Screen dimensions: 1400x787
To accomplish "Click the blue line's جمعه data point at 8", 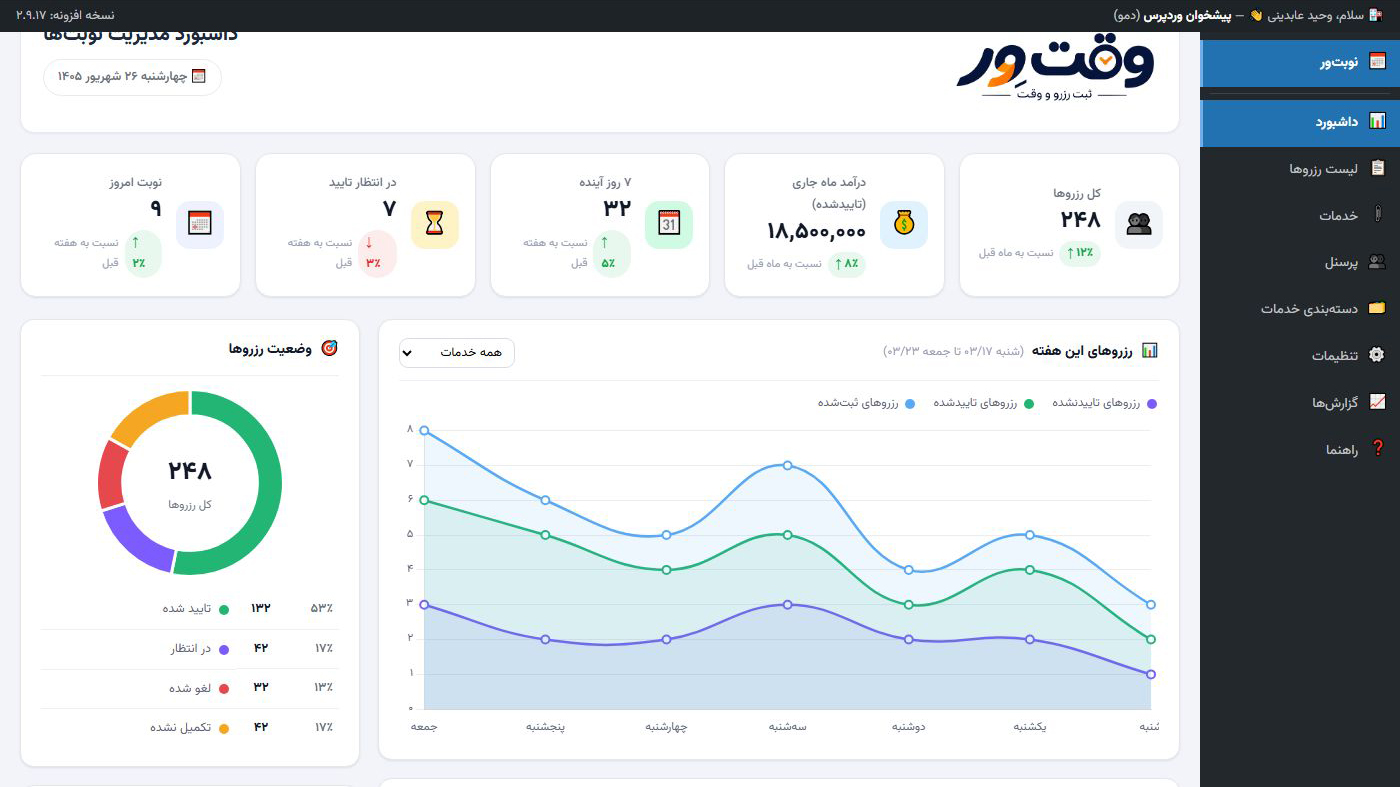I will pyautogui.click(x=424, y=431).
